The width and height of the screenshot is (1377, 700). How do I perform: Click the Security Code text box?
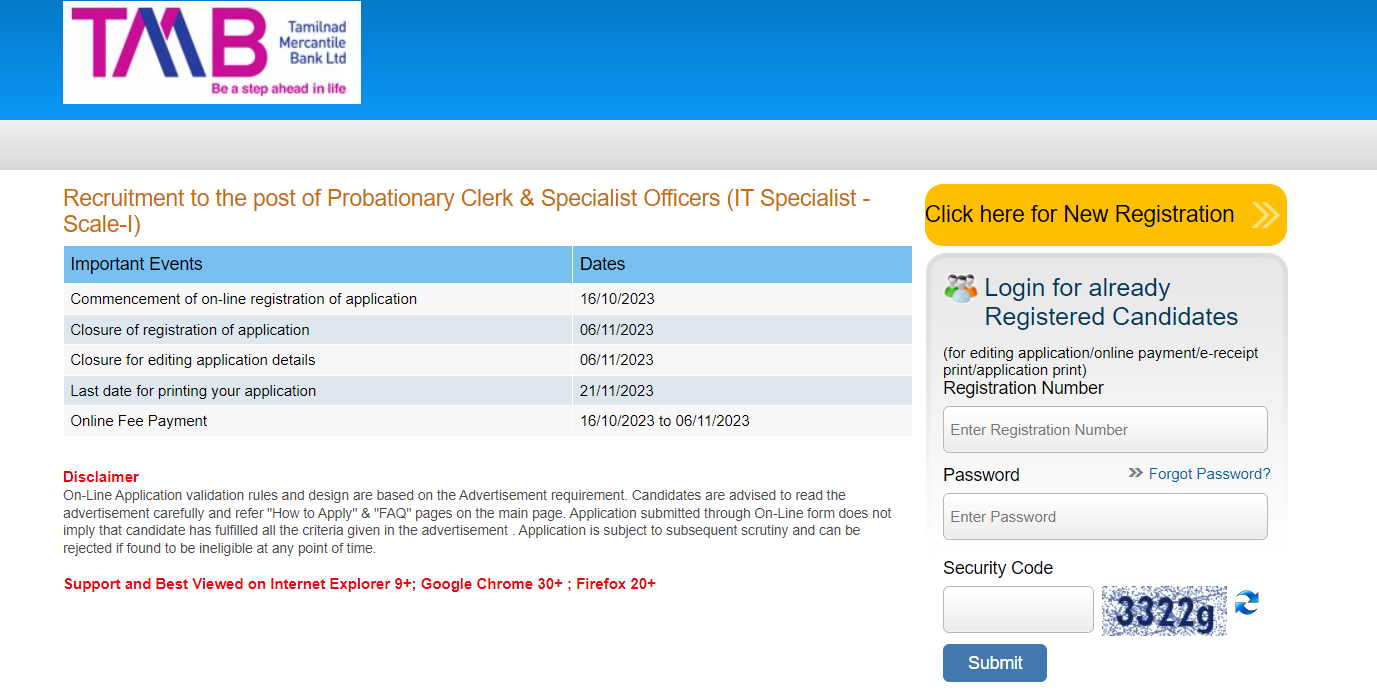pyautogui.click(x=1018, y=610)
